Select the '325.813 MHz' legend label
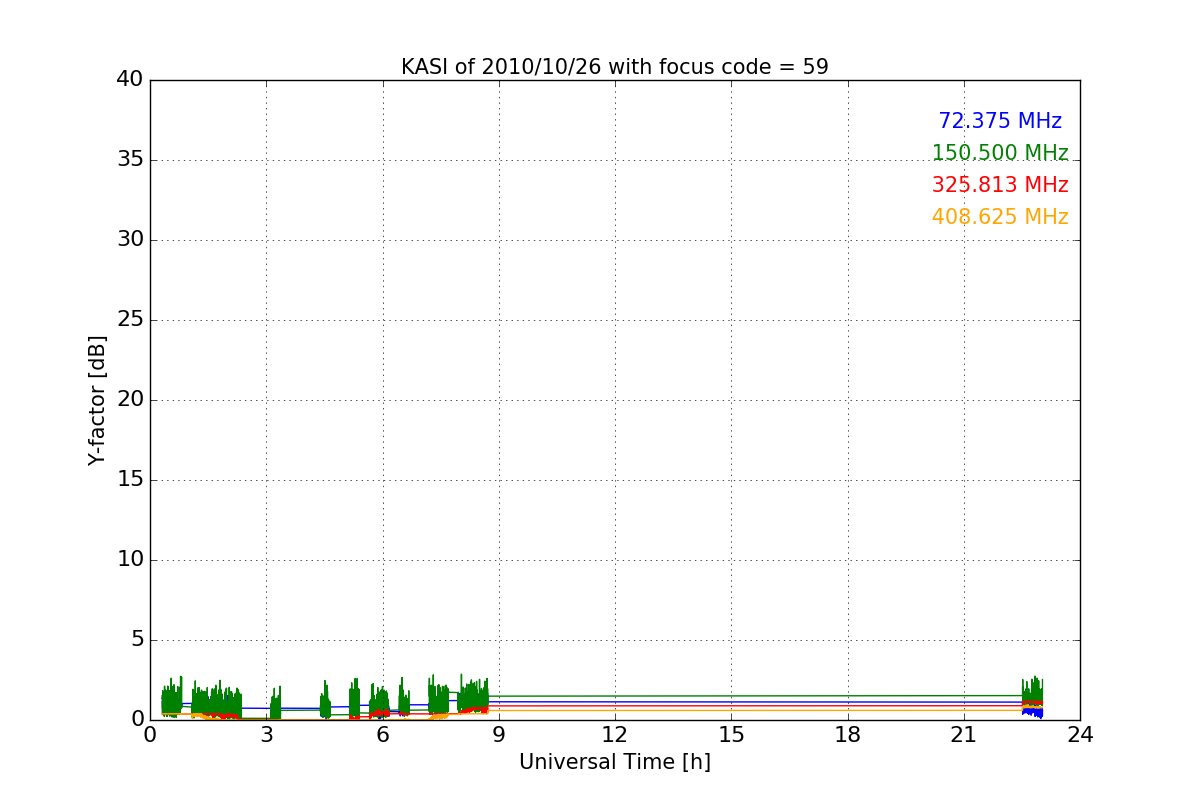 1000,185
